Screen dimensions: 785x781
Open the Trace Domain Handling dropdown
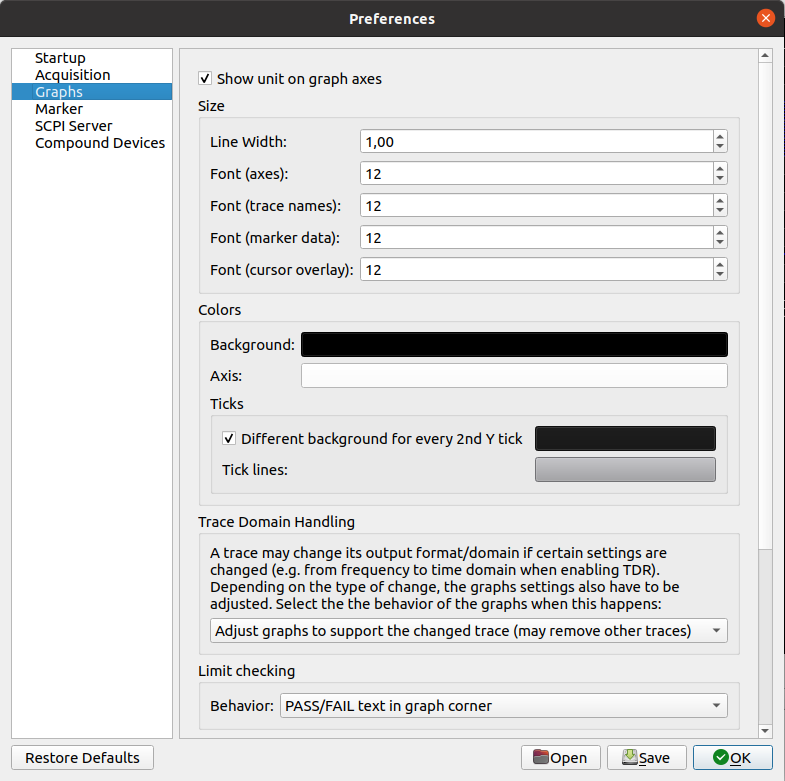(468, 631)
